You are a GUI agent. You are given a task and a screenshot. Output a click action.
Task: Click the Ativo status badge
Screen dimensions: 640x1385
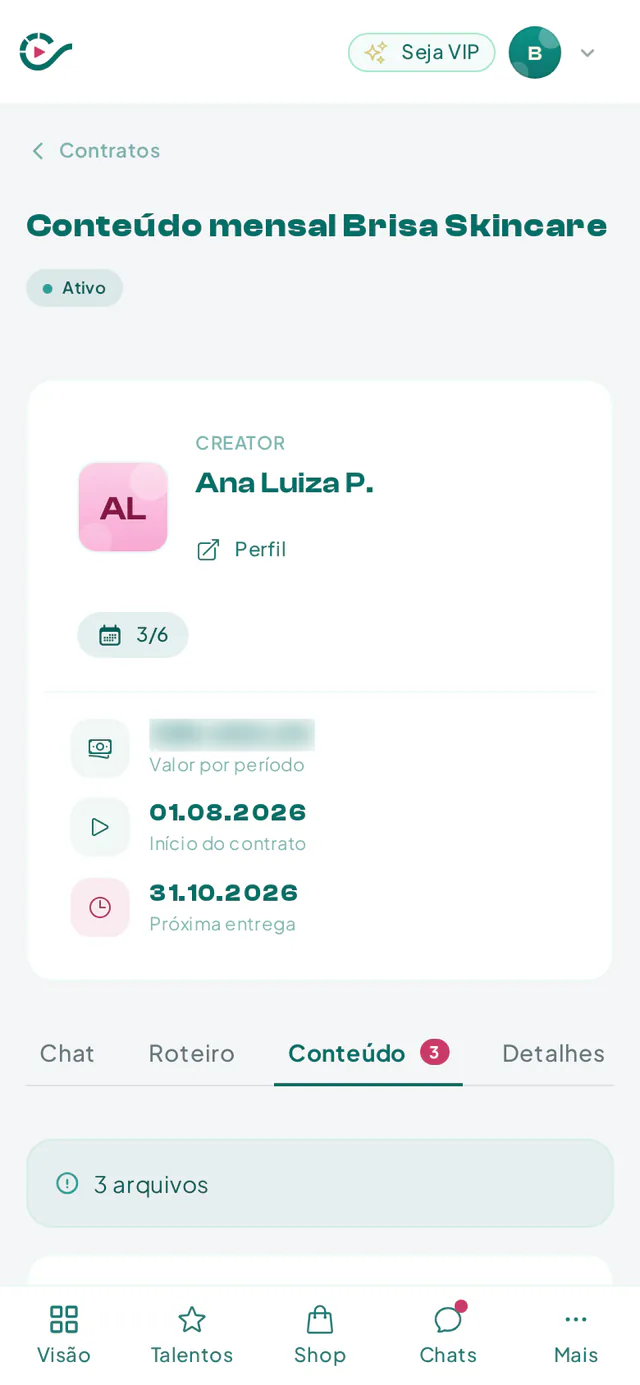[75, 288]
